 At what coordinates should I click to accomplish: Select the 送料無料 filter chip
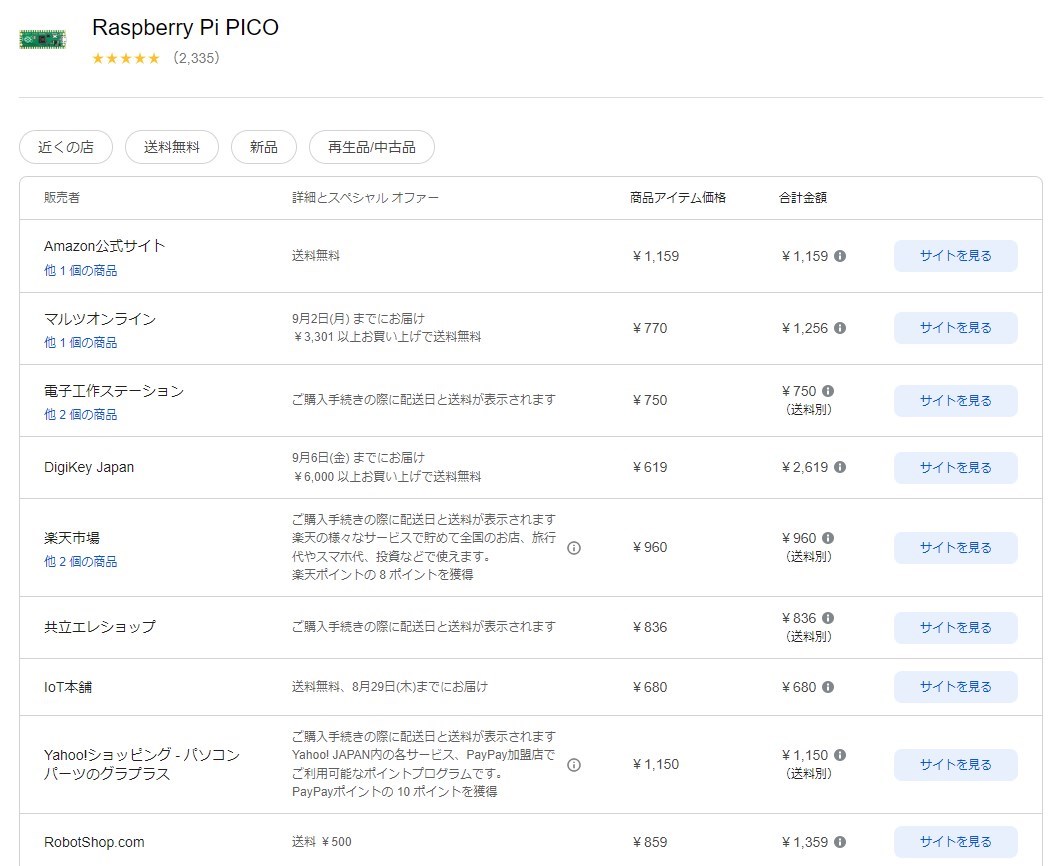[172, 147]
